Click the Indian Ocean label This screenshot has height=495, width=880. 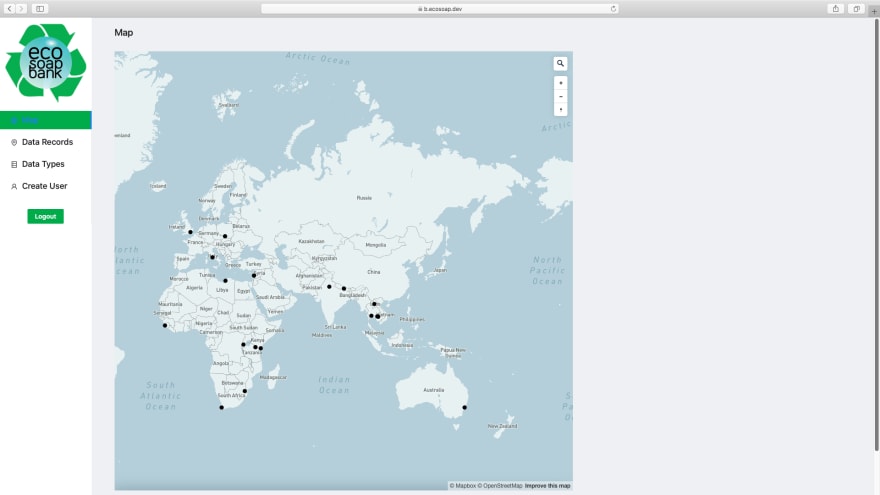coord(334,385)
